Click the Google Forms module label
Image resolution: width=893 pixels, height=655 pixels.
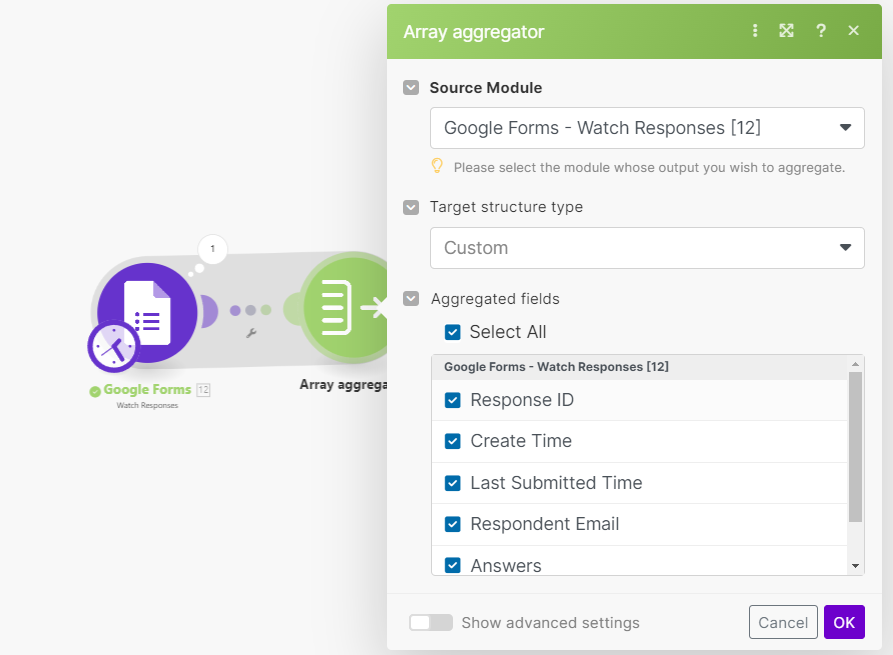148,390
